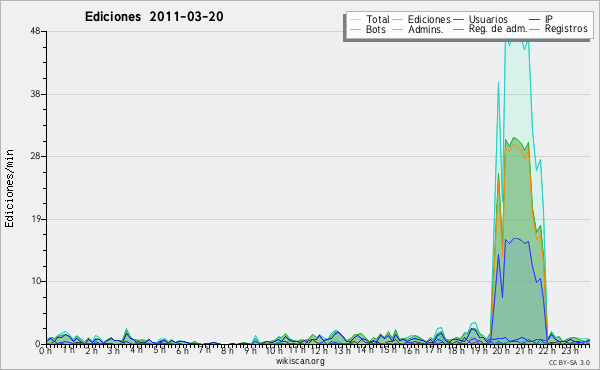600x370 pixels.
Task: Click the Total legend line swatch
Action: 355,20
